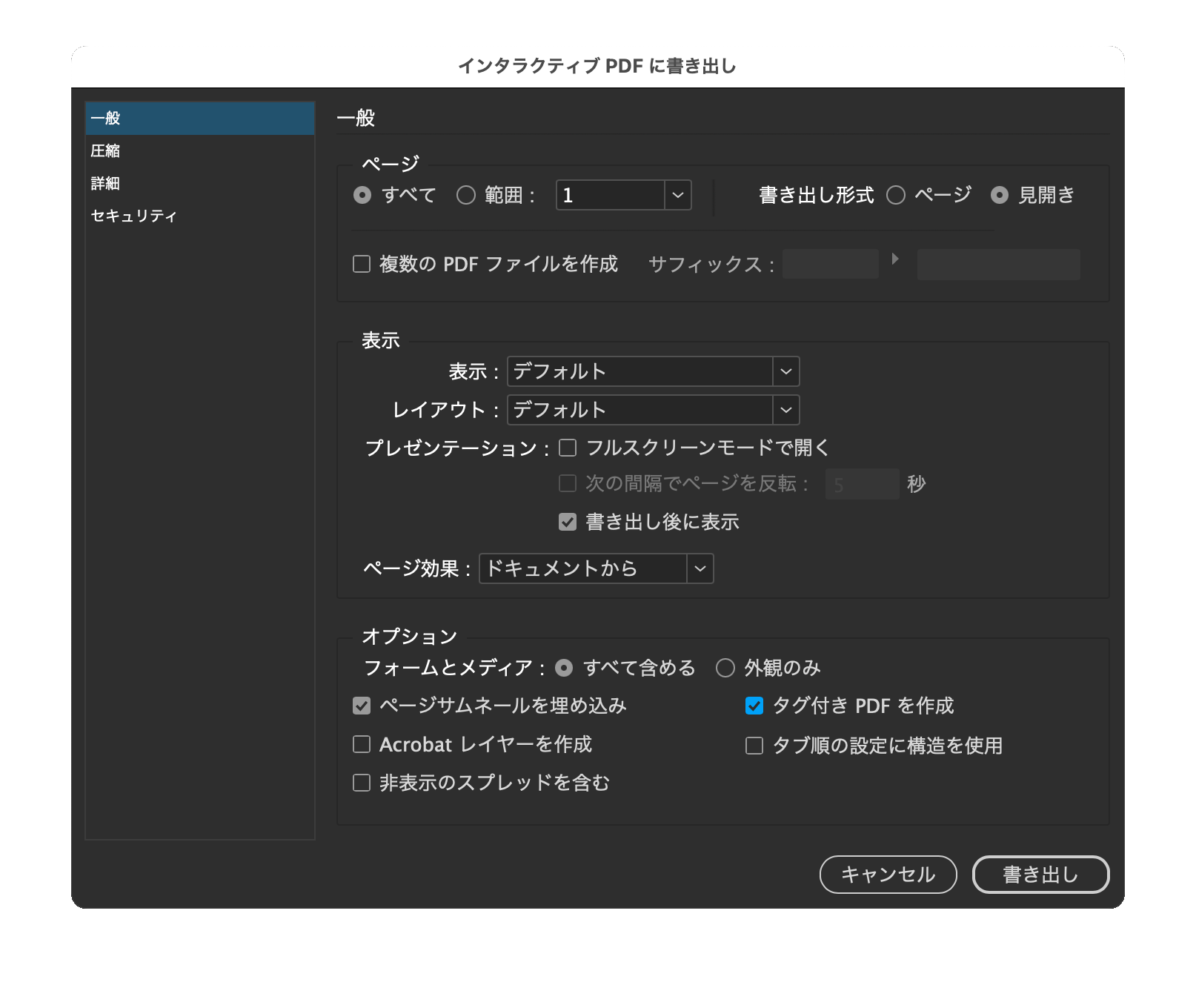Screen dimensions: 1196x1008
Task: Open the 圧縮 settings category
Action: pos(200,151)
